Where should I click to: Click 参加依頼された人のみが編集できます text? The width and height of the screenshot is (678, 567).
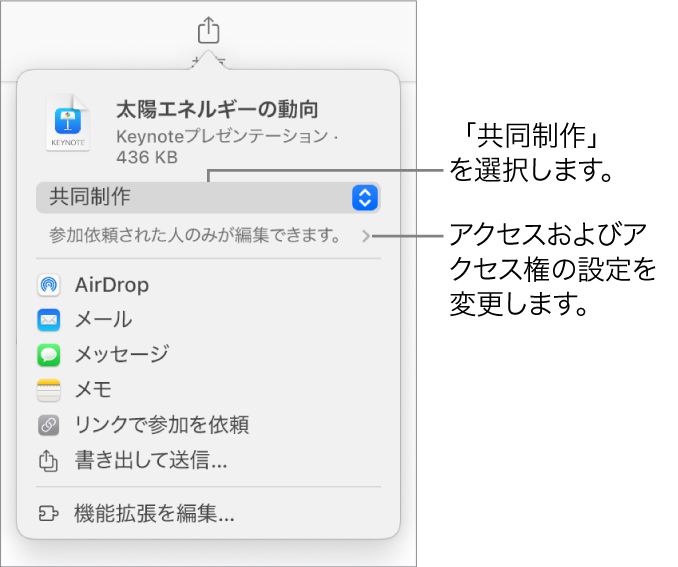(194, 235)
